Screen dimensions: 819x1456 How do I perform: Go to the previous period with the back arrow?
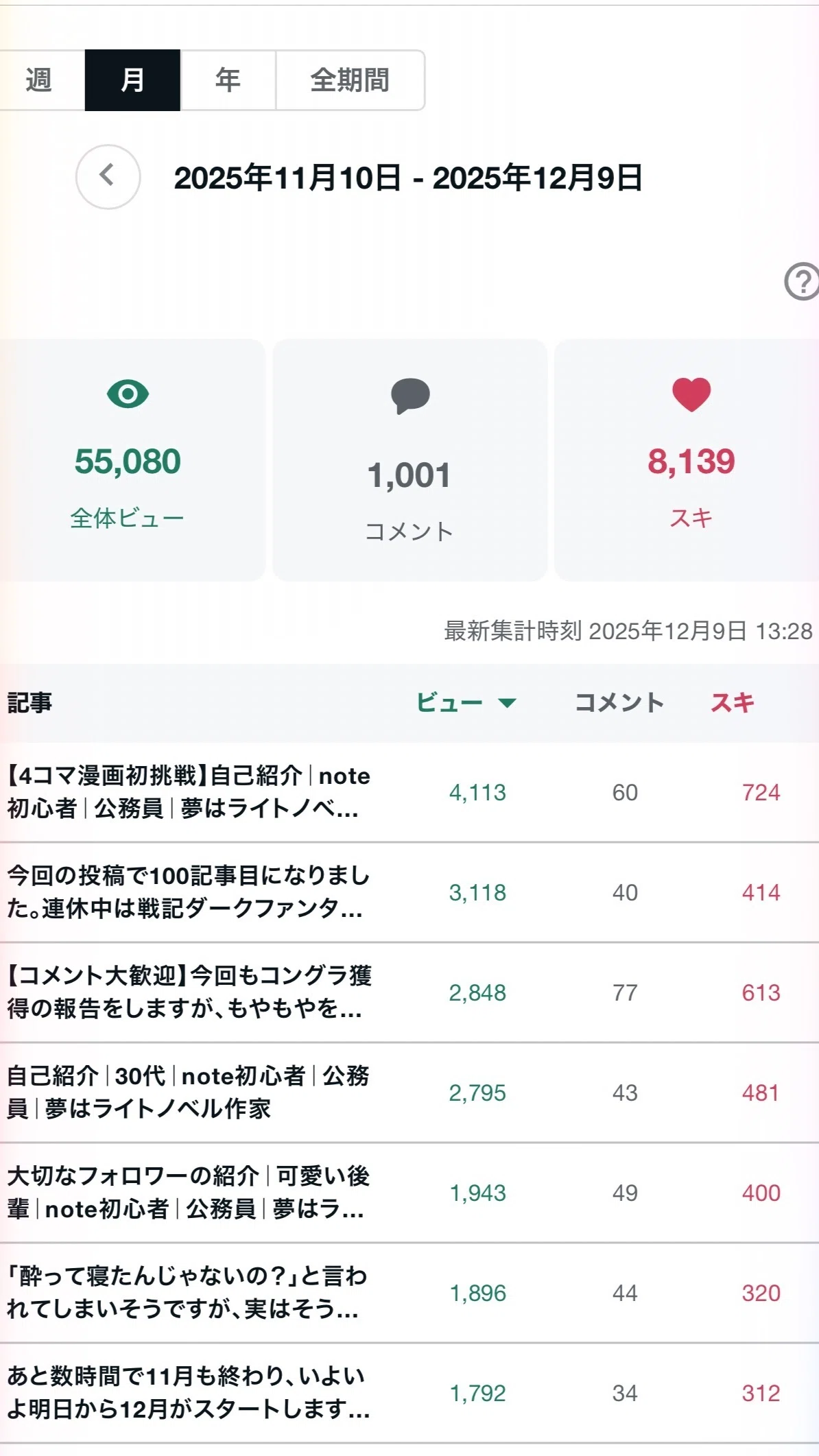(108, 177)
